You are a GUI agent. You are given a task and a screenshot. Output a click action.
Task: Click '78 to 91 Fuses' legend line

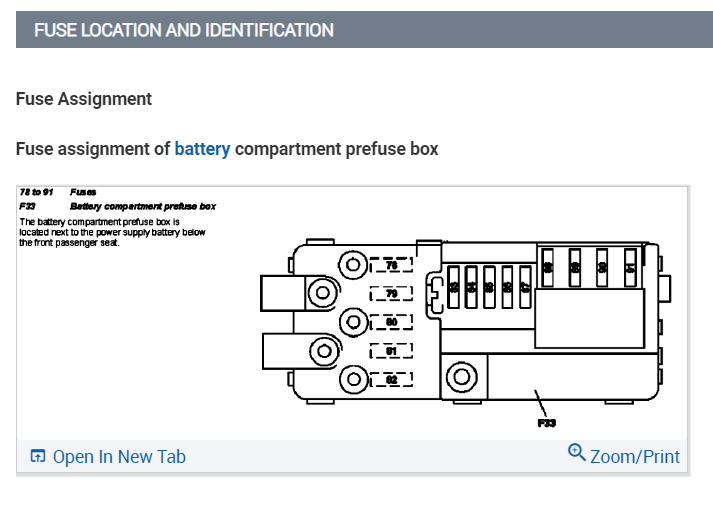[58, 192]
